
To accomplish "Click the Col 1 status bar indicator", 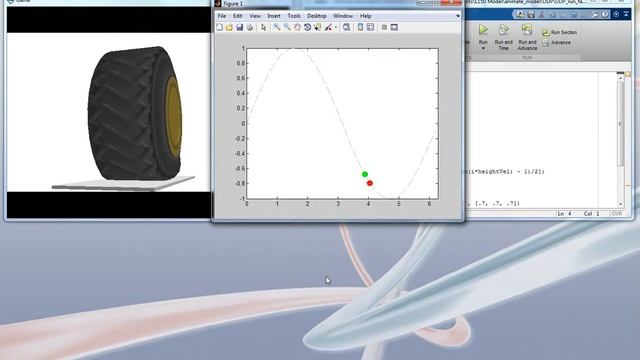I will coord(591,214).
